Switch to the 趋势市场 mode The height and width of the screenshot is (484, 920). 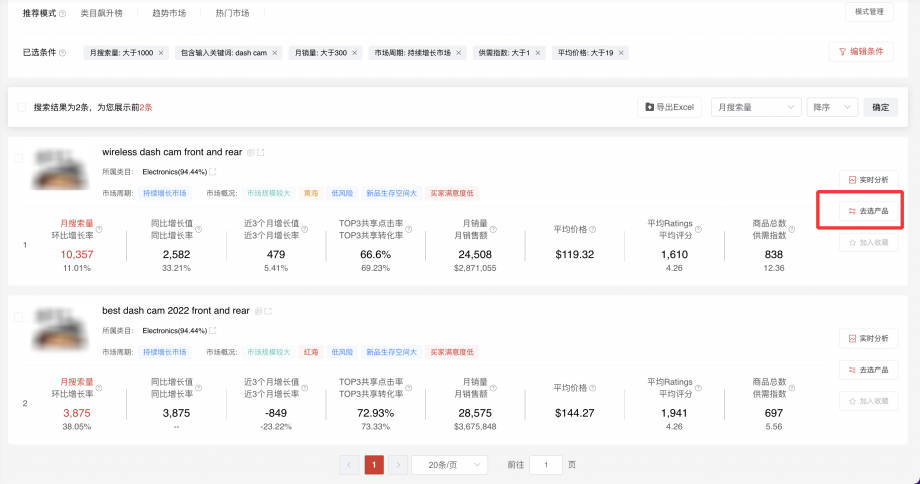(169, 13)
